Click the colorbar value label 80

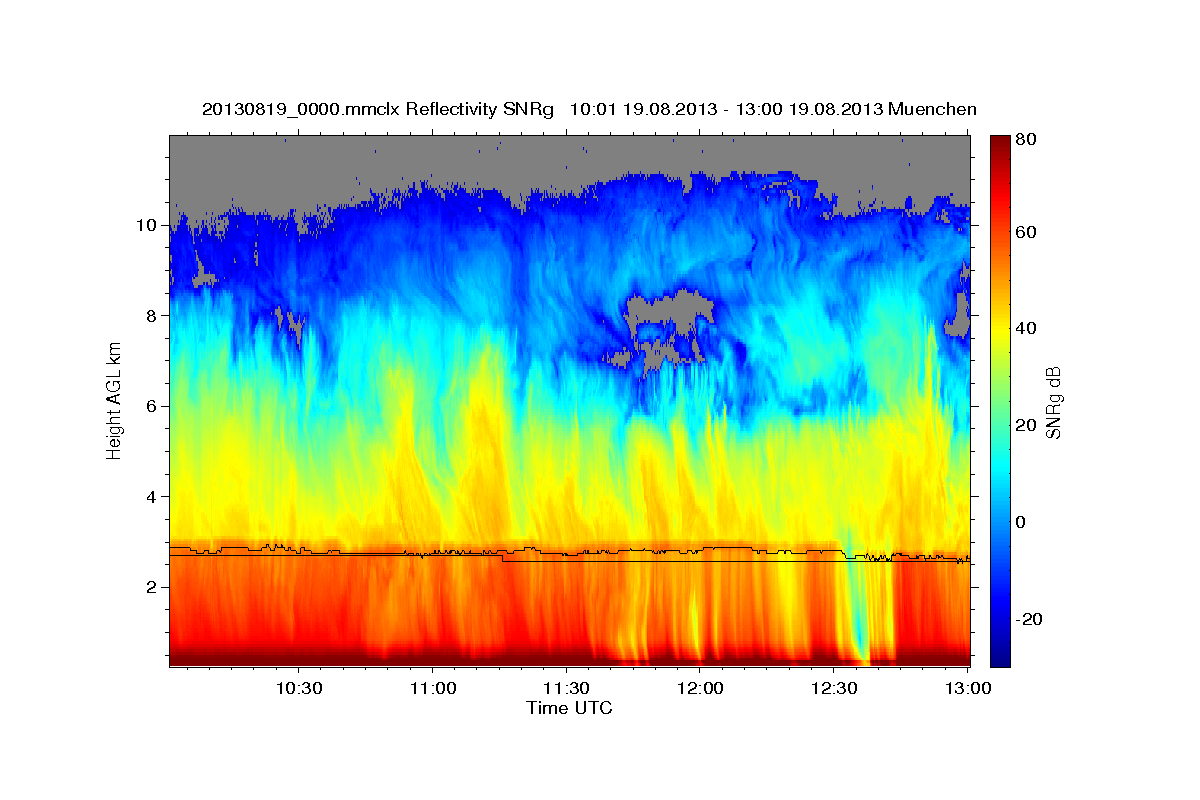tap(1028, 139)
